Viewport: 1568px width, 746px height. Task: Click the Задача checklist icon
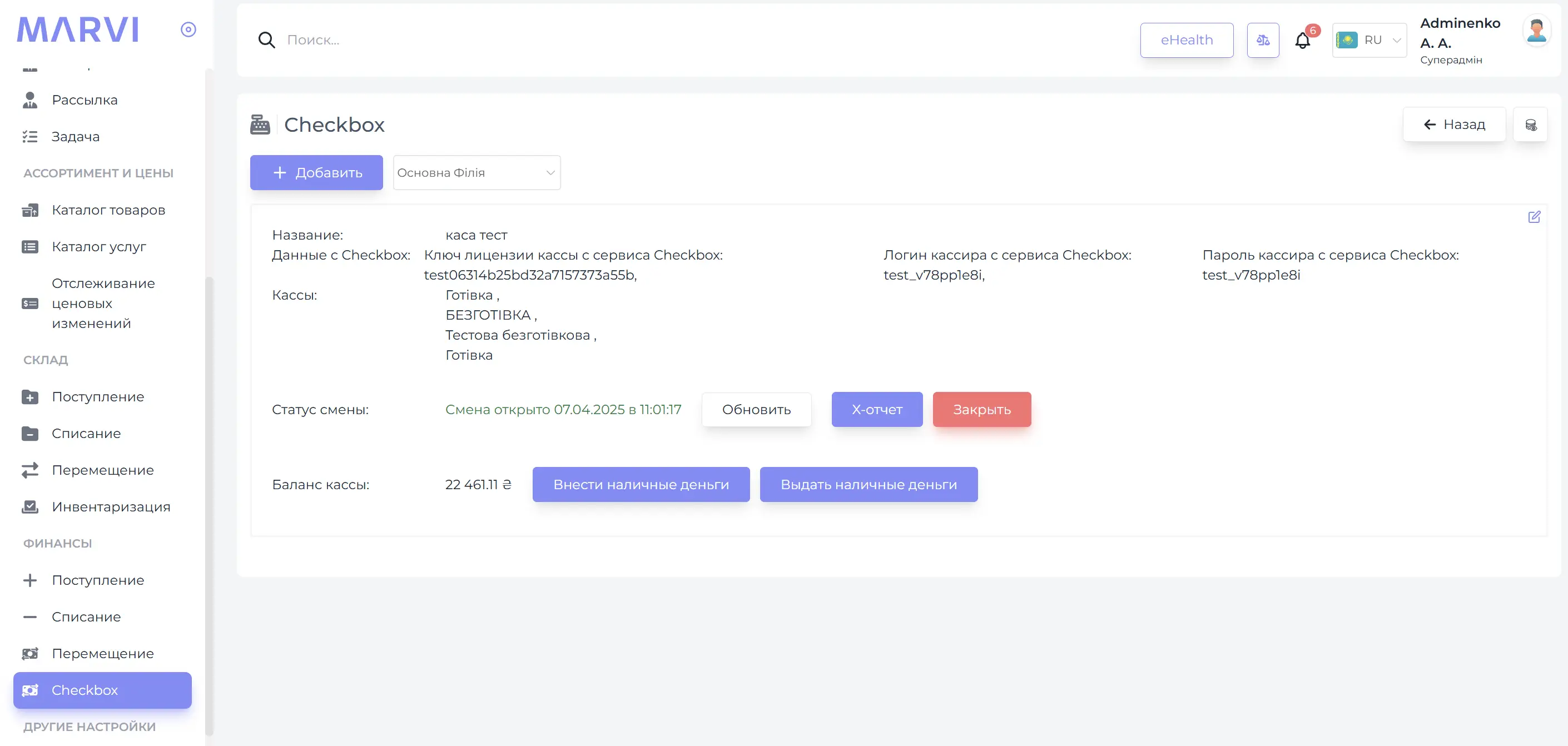click(x=30, y=136)
